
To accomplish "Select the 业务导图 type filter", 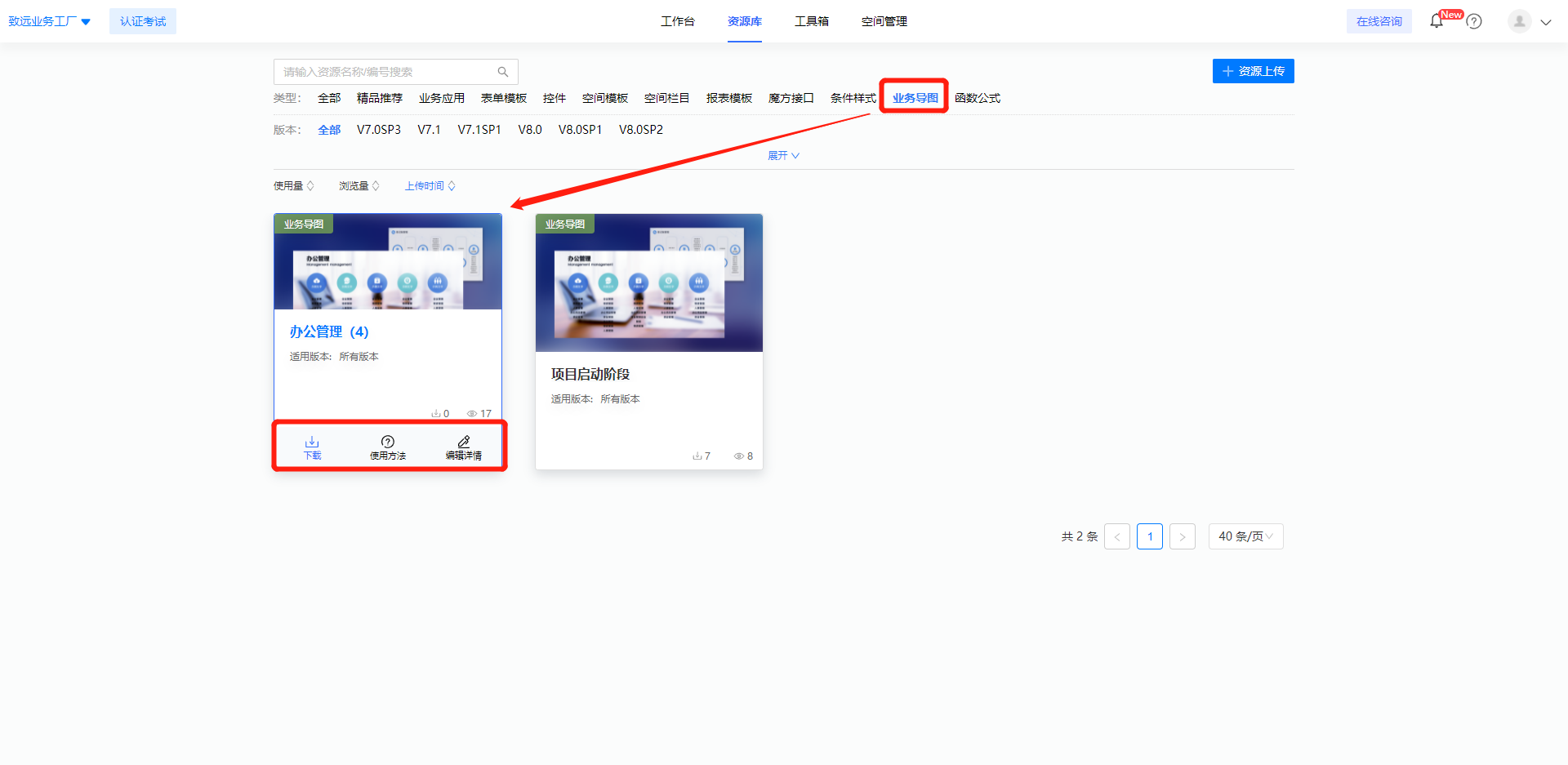I will (915, 98).
